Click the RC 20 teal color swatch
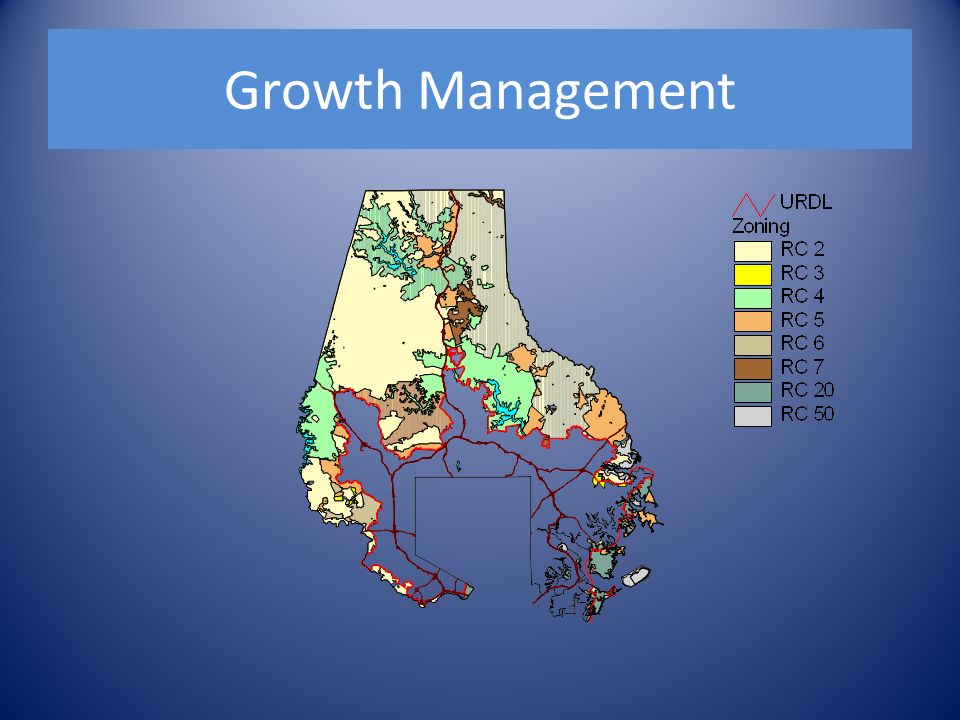Viewport: 960px width, 720px height. 752,392
